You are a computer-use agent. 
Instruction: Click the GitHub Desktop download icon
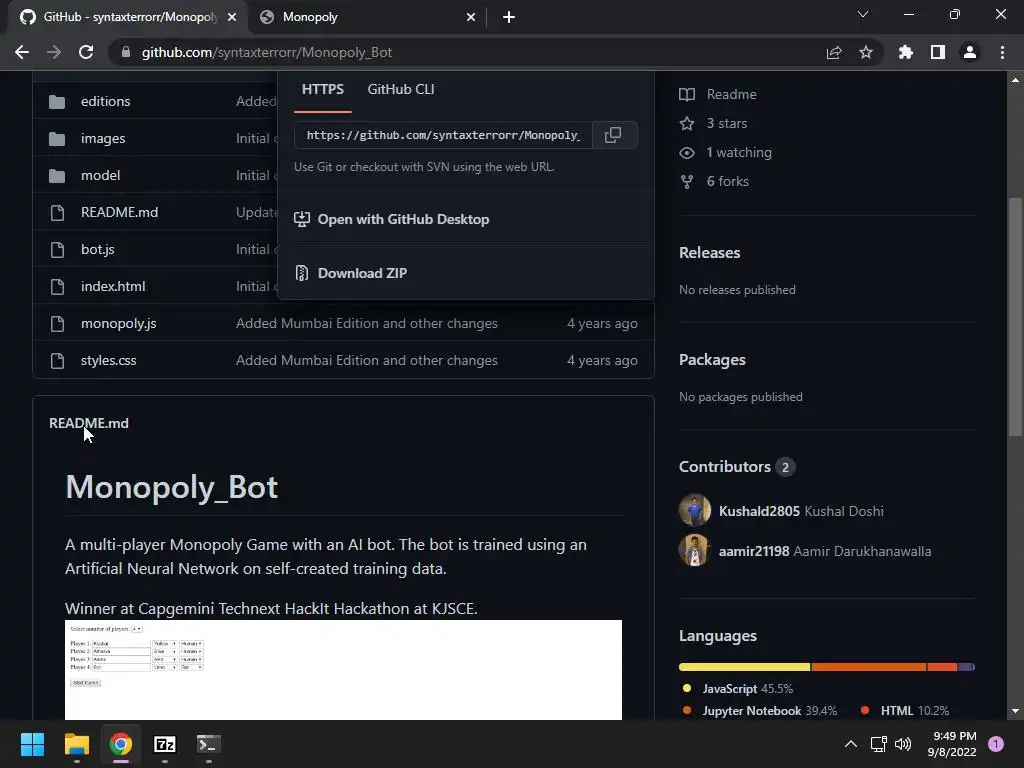302,219
